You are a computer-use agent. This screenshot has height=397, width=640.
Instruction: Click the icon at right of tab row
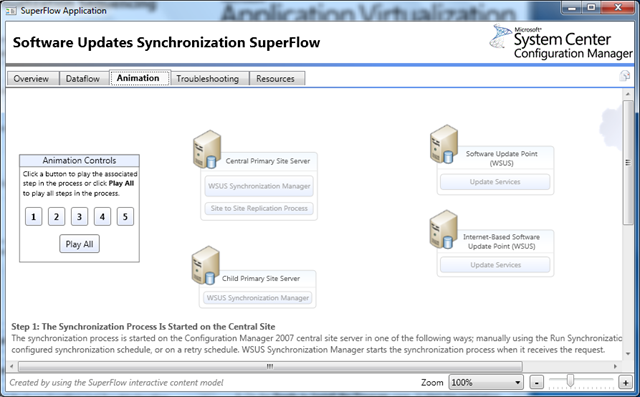click(x=624, y=76)
